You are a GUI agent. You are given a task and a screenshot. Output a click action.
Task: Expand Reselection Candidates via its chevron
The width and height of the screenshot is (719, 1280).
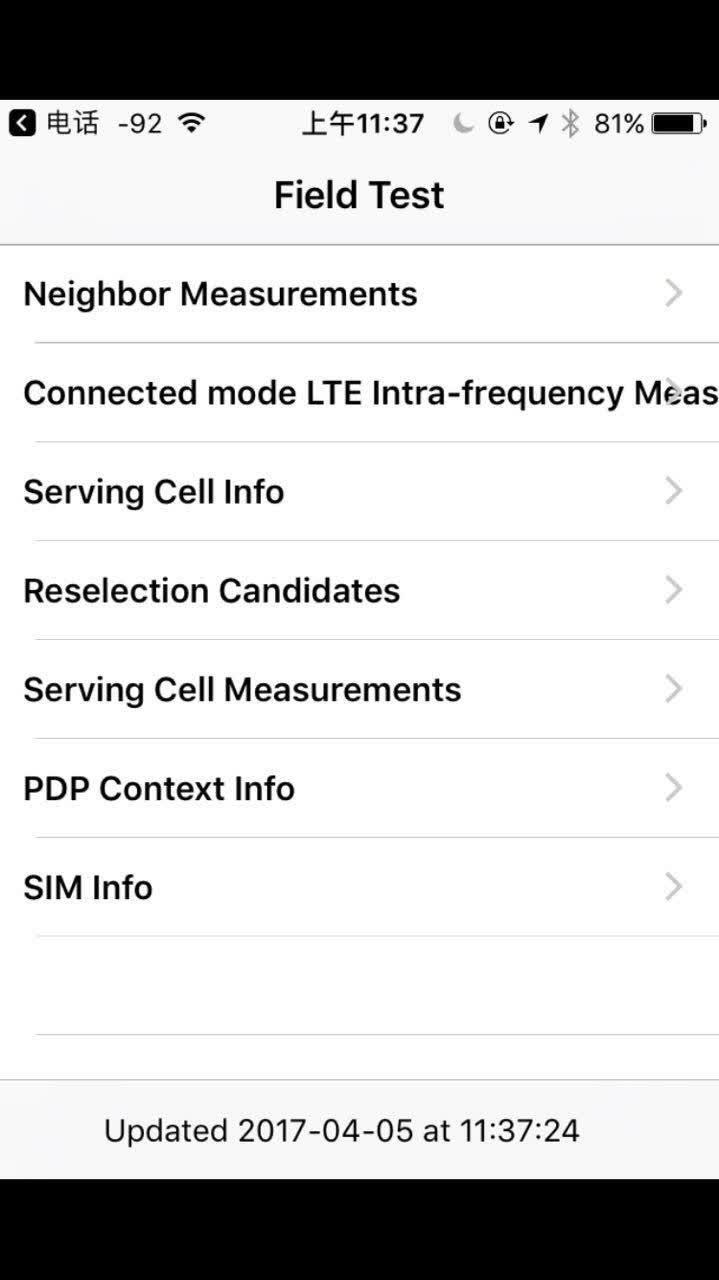click(x=674, y=590)
